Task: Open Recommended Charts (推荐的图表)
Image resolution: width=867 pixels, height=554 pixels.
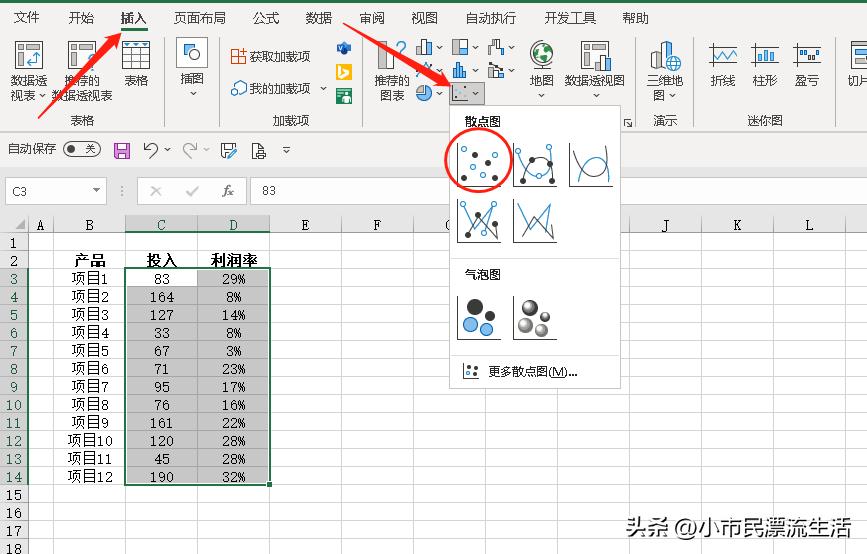Action: [x=391, y=71]
